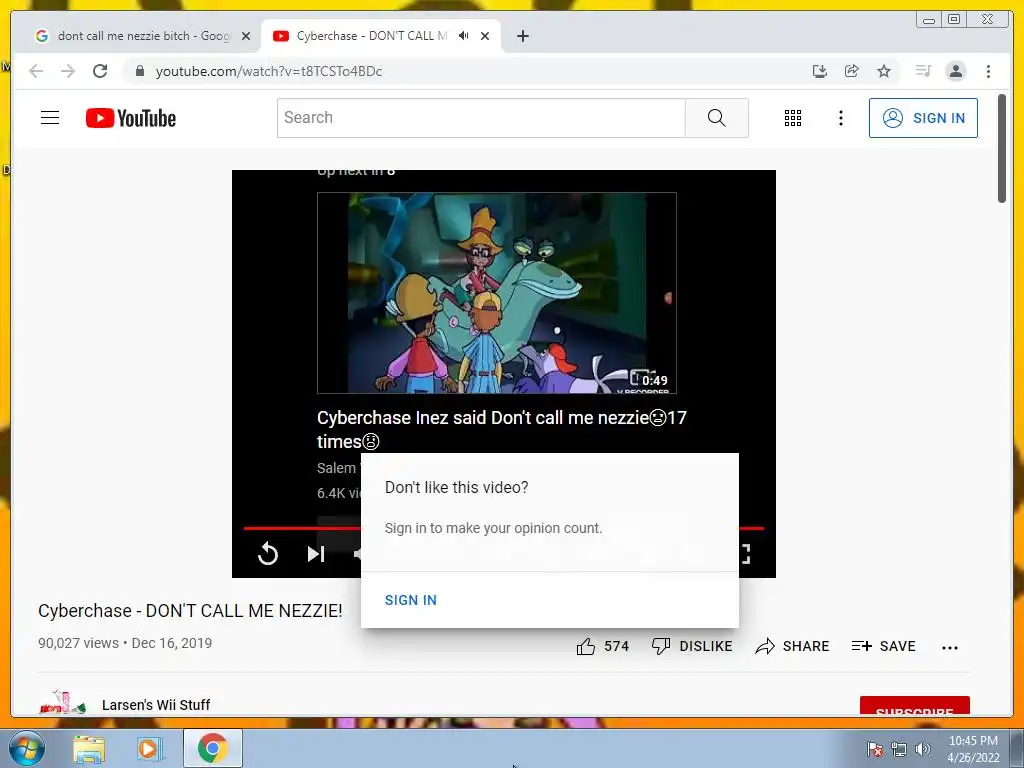Open YouTube settings three-dot menu
Viewport: 1024px width, 768px height.
pos(840,118)
